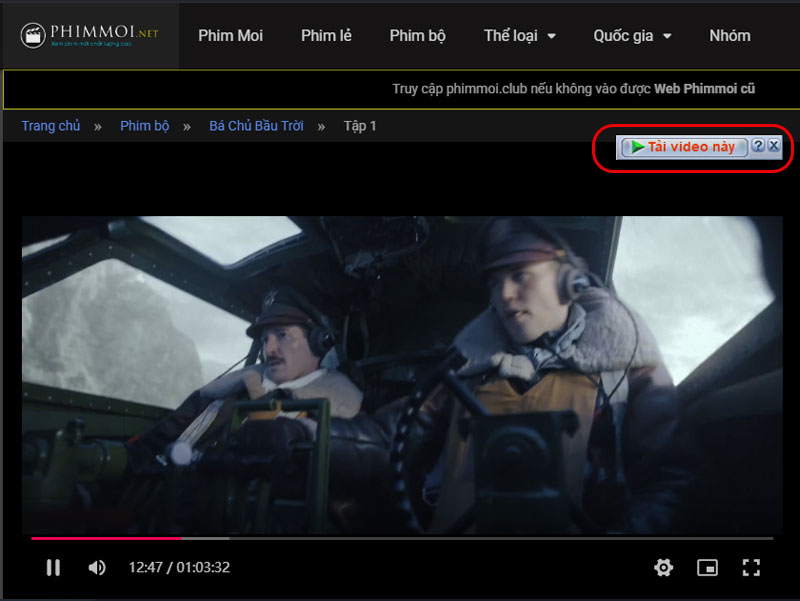800x601 pixels.
Task: Expand the Thể loại dropdown
Action: click(519, 36)
